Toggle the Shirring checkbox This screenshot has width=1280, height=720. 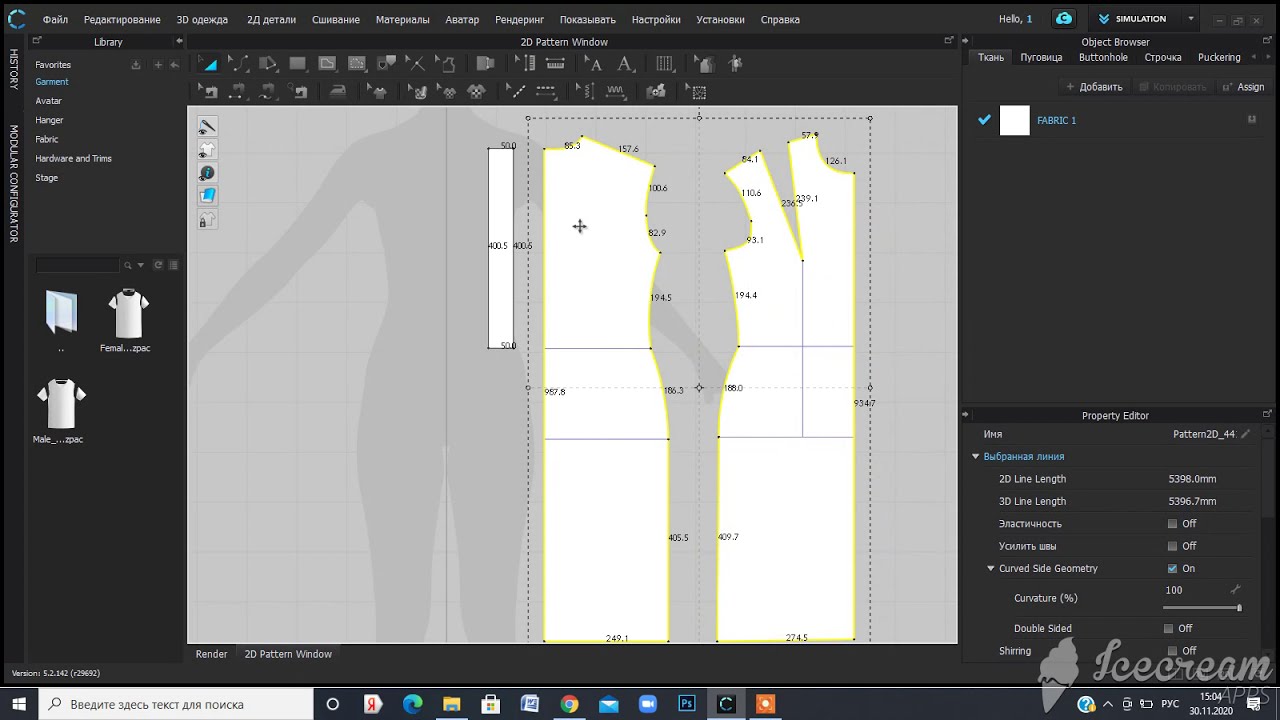(x=1172, y=651)
